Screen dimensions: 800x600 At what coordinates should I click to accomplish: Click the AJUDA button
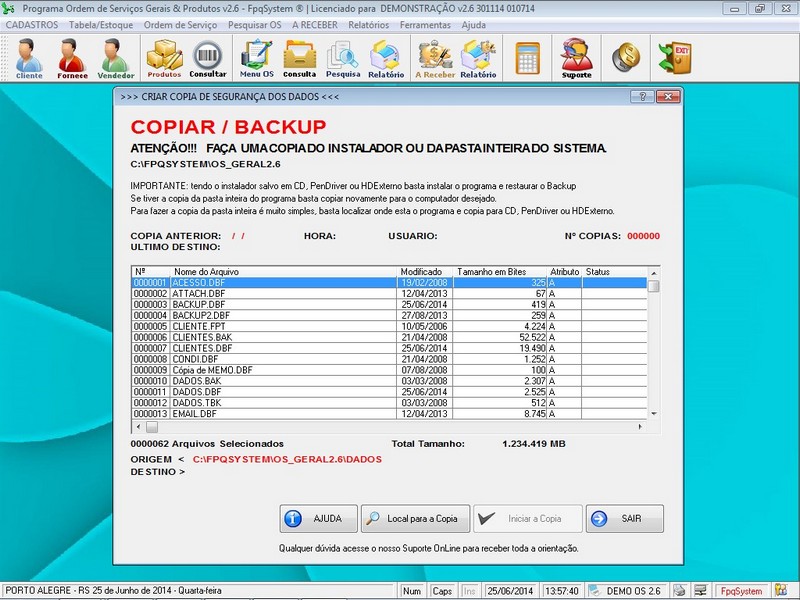[x=318, y=518]
